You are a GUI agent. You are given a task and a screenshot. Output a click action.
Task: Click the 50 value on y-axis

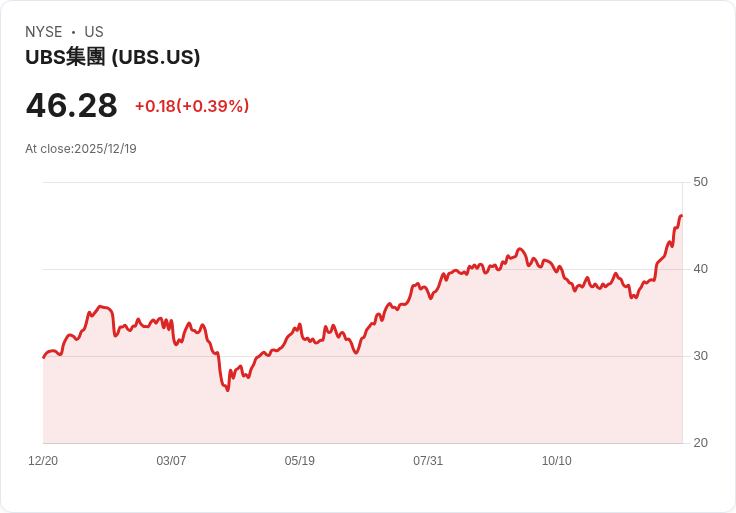point(700,182)
